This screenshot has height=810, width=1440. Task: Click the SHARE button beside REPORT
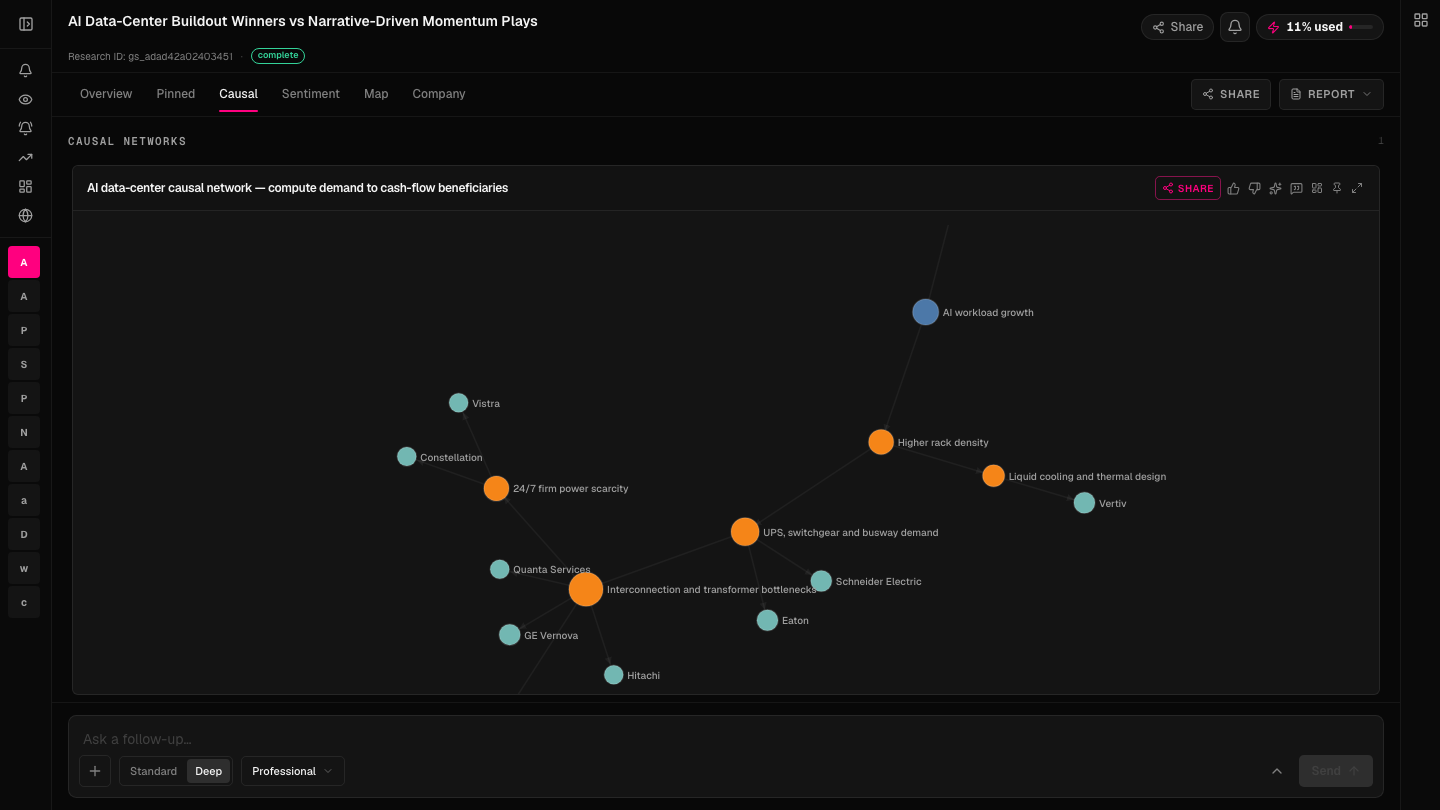[1231, 94]
